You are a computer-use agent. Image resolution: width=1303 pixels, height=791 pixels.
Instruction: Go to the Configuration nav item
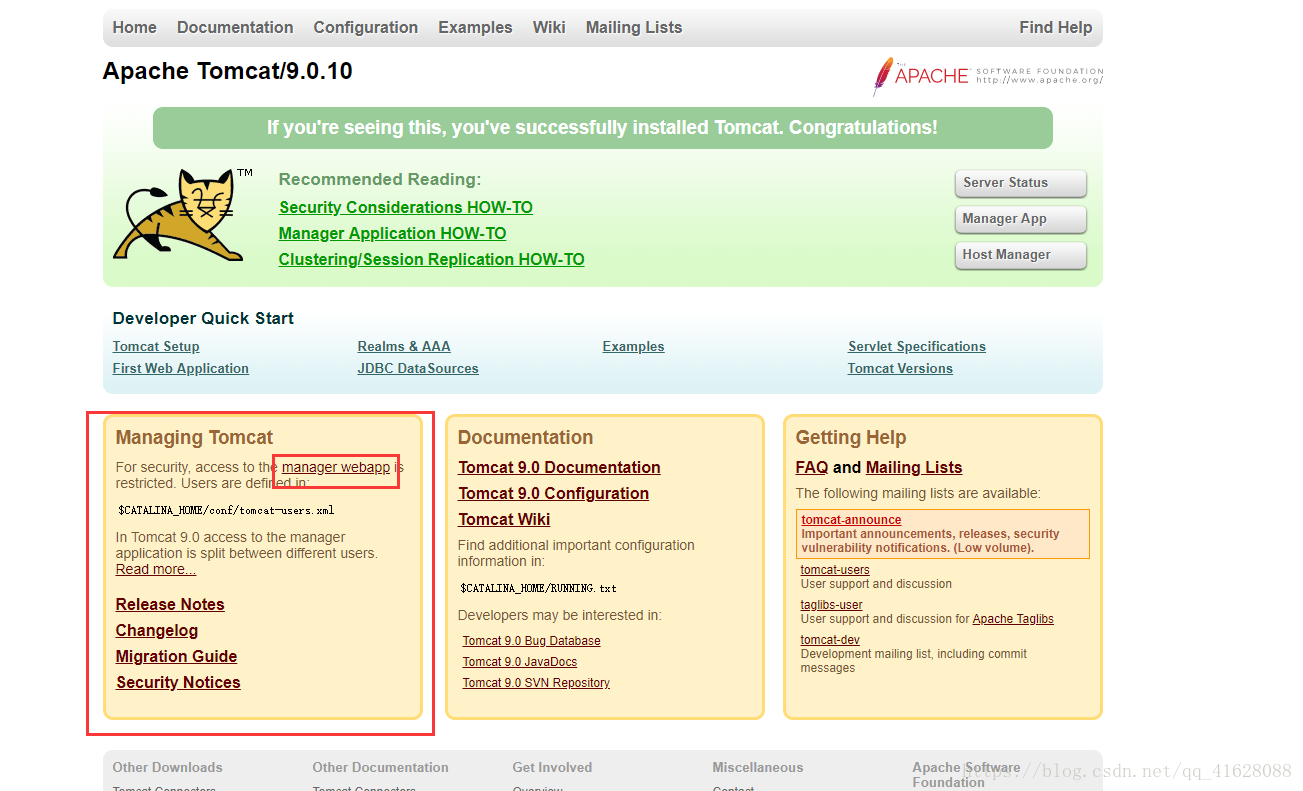point(366,28)
